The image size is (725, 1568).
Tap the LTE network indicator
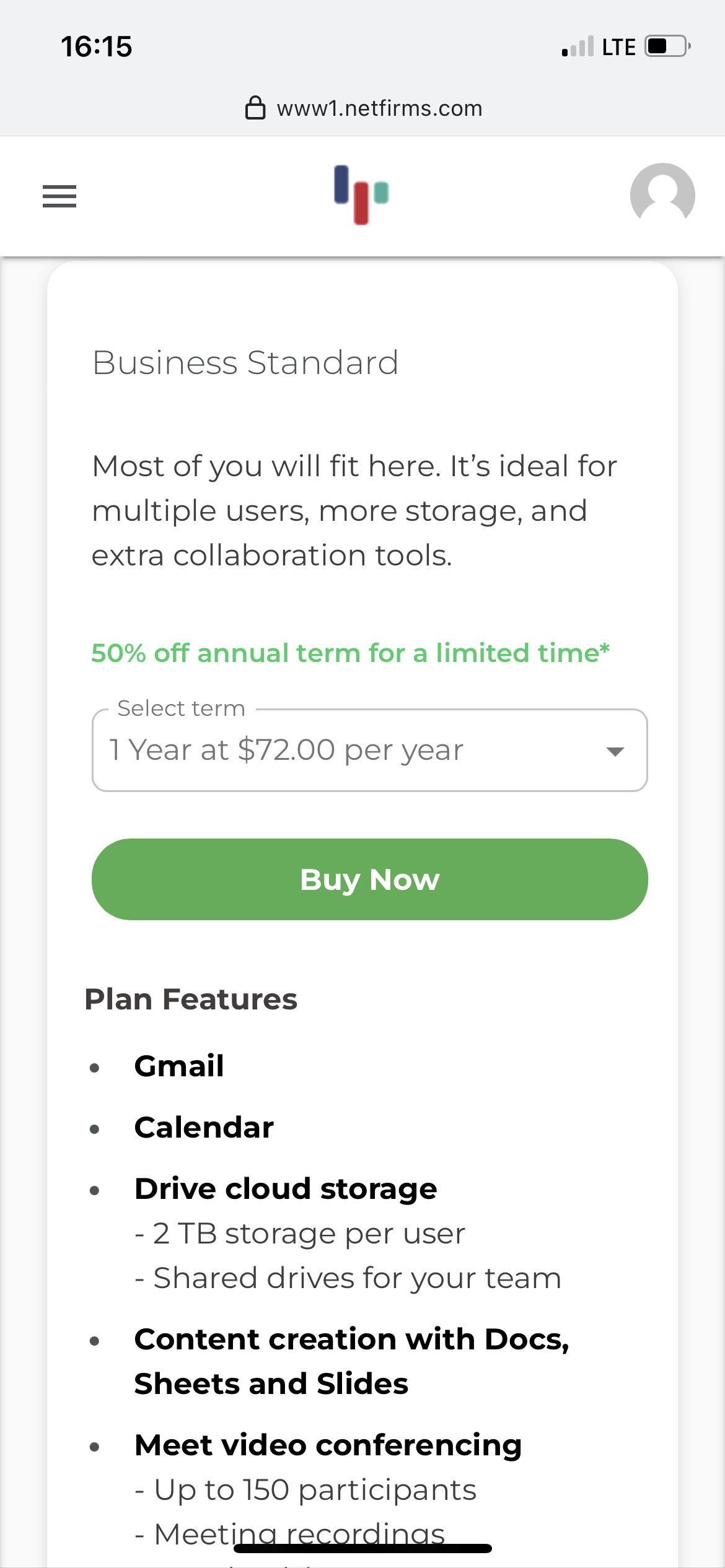click(618, 47)
